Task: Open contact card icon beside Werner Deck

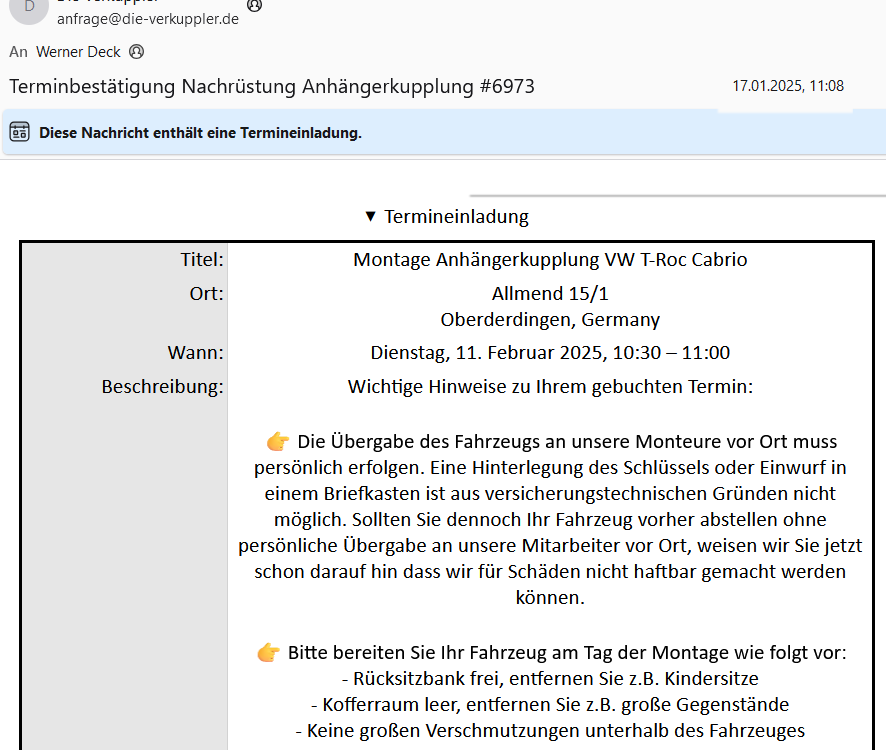Action: (x=137, y=52)
